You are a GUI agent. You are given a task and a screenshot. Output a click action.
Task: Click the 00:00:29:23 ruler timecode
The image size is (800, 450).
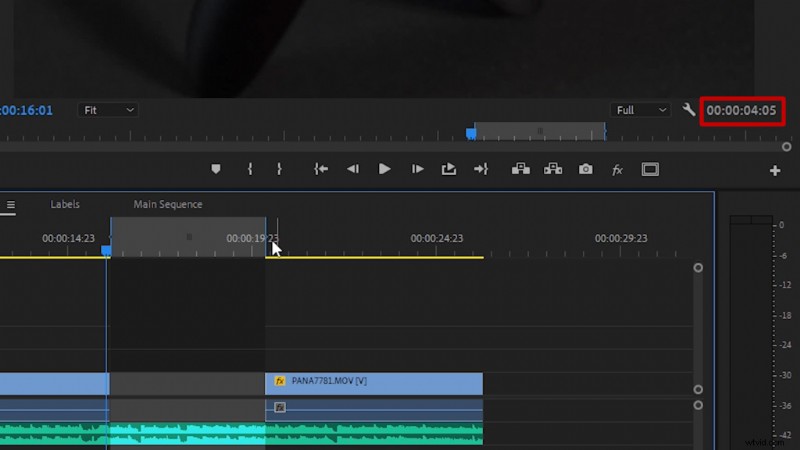(621, 238)
